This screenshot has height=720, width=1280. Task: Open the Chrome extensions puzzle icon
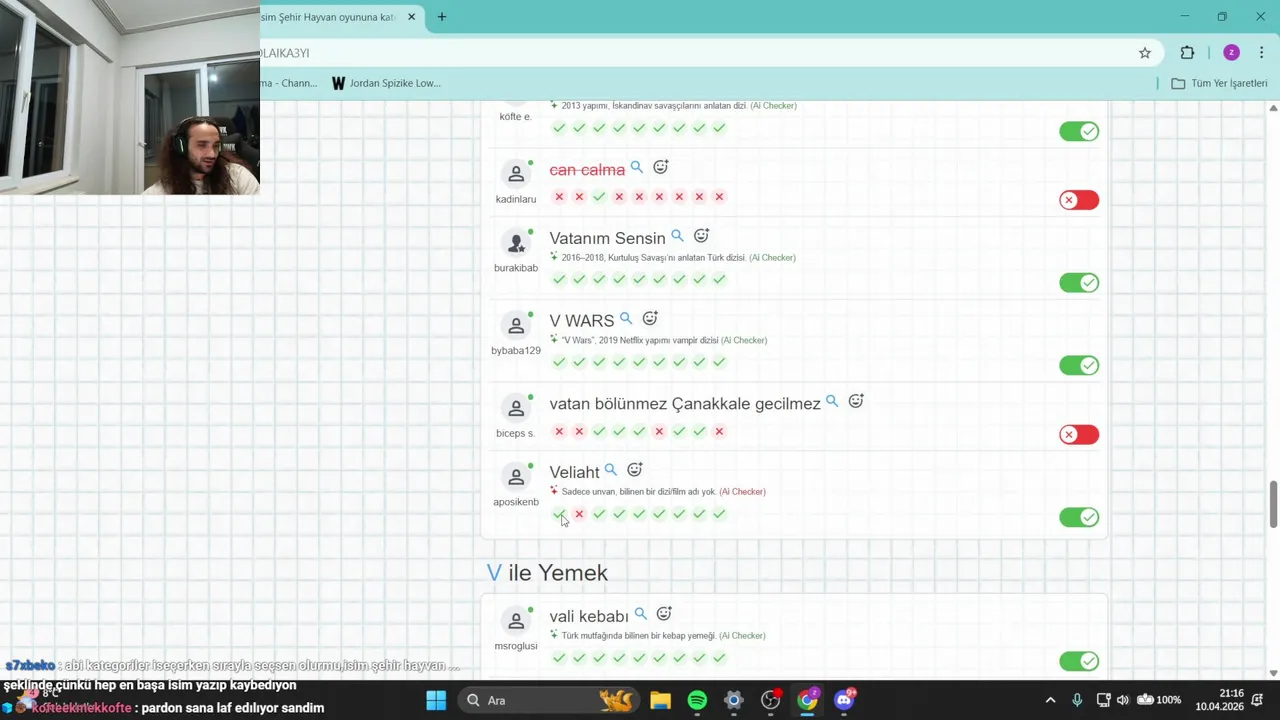pyautogui.click(x=1188, y=53)
